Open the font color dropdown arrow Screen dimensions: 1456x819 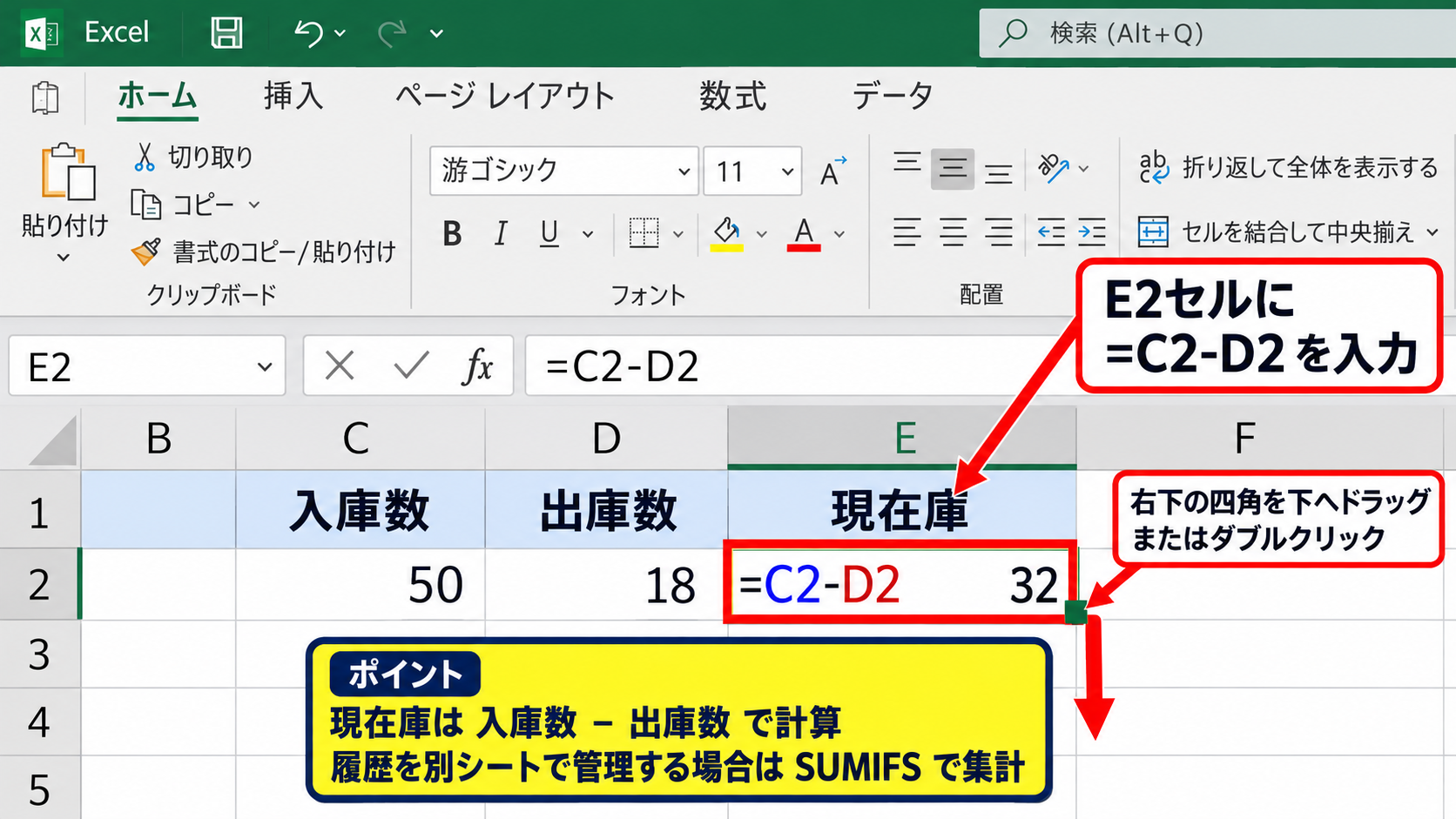point(839,233)
